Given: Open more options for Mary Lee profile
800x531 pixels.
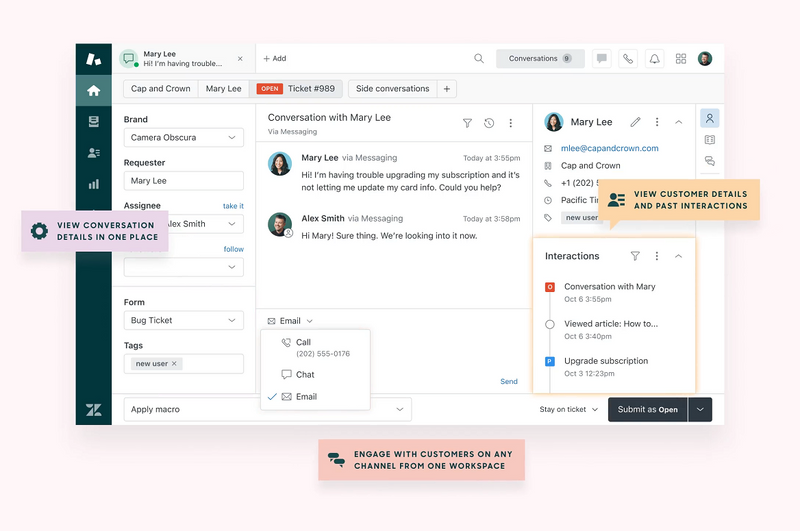Looking at the screenshot, I should 657,122.
